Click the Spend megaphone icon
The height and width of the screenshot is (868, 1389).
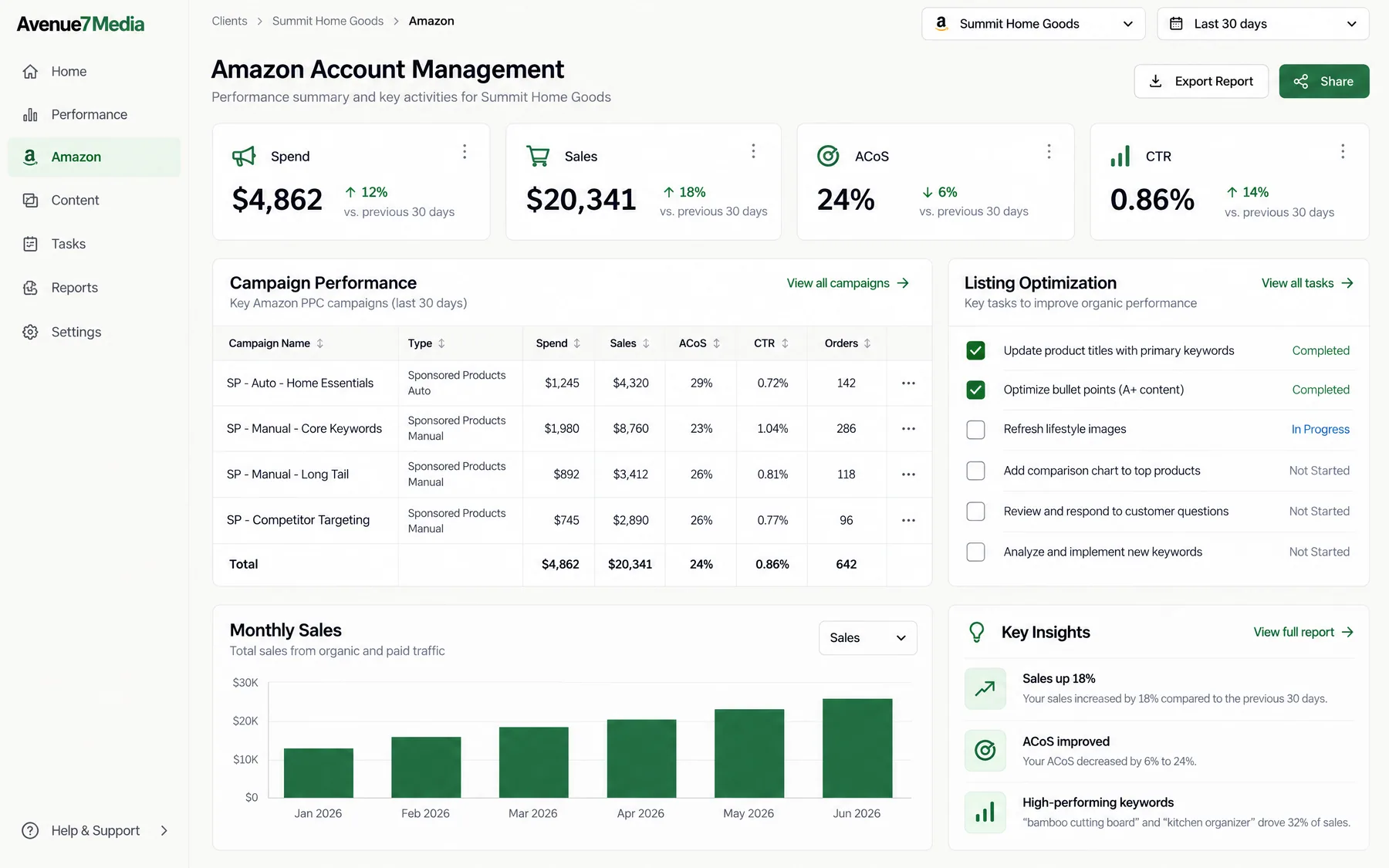244,157
